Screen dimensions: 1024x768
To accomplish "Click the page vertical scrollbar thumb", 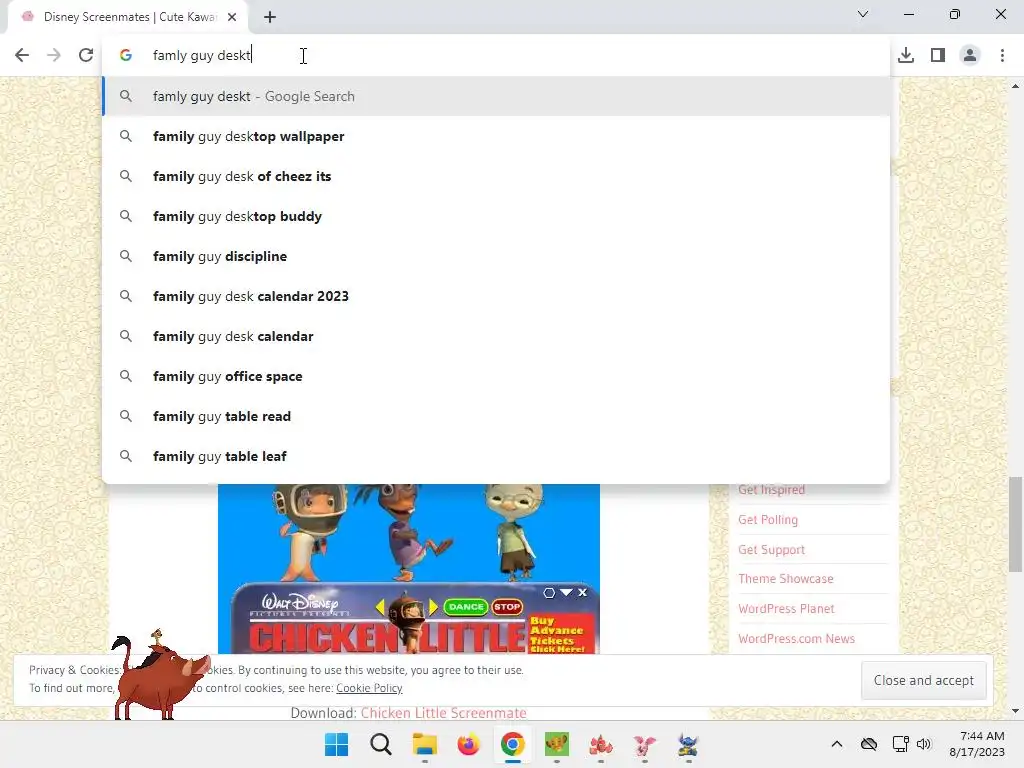I will coord(1015,524).
